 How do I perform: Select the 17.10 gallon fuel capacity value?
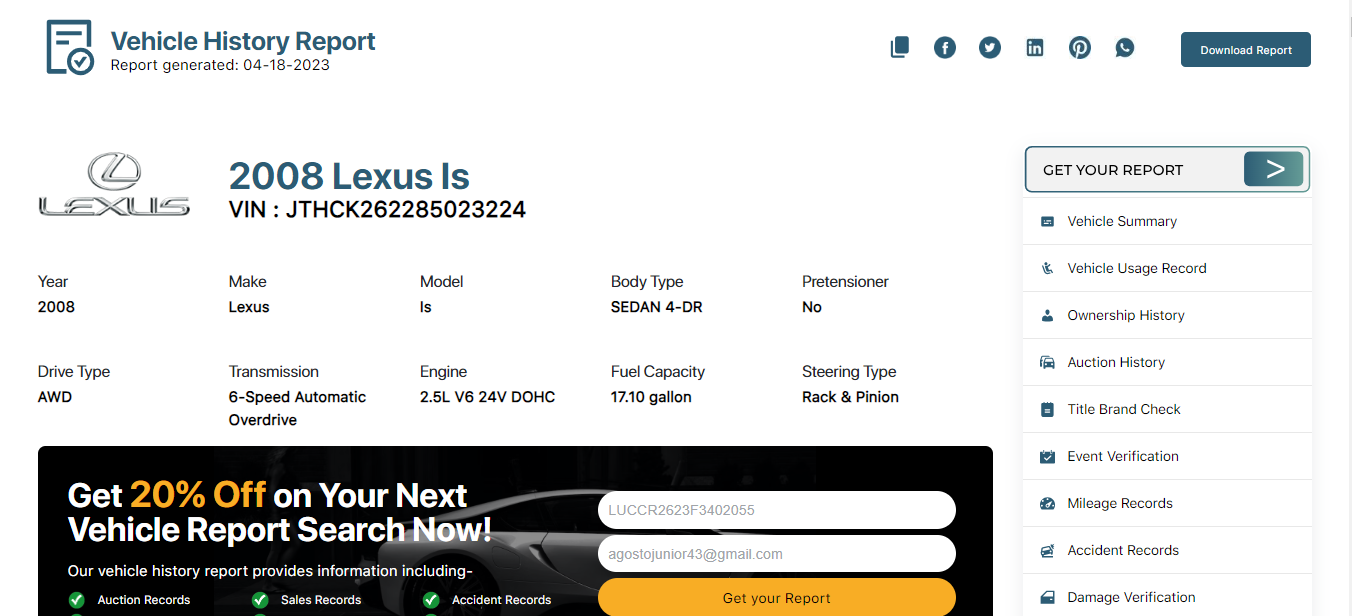(651, 397)
